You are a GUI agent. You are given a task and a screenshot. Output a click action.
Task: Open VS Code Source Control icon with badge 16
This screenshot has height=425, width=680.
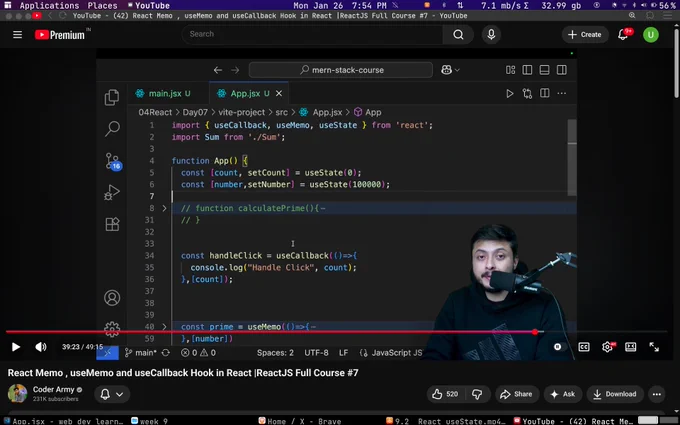pyautogui.click(x=113, y=161)
